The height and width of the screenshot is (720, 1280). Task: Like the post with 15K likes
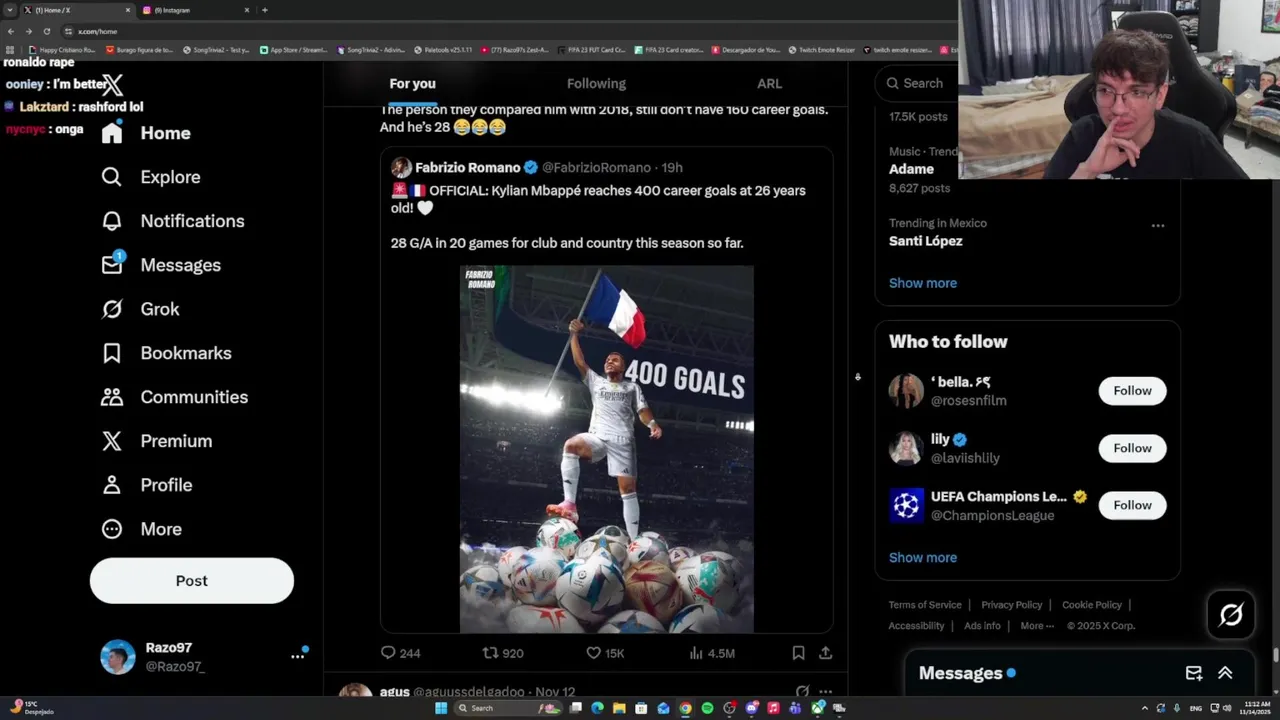pos(605,653)
